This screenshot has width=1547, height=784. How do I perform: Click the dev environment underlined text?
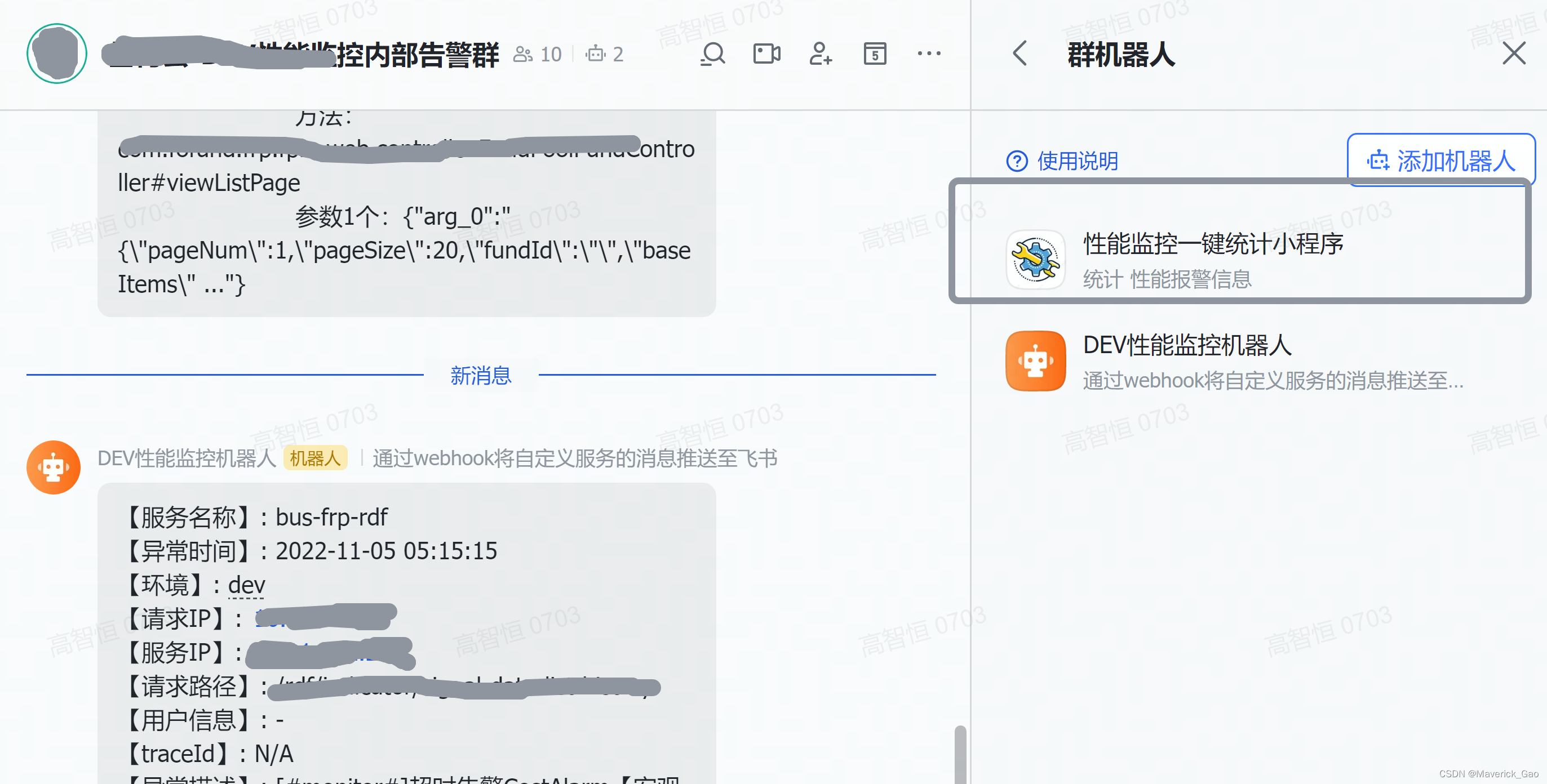pos(246,585)
